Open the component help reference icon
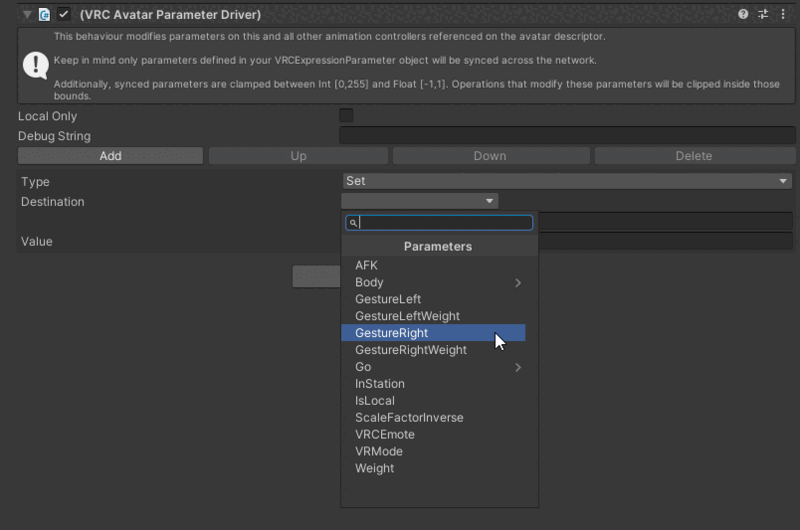The height and width of the screenshot is (530, 800). (x=743, y=14)
